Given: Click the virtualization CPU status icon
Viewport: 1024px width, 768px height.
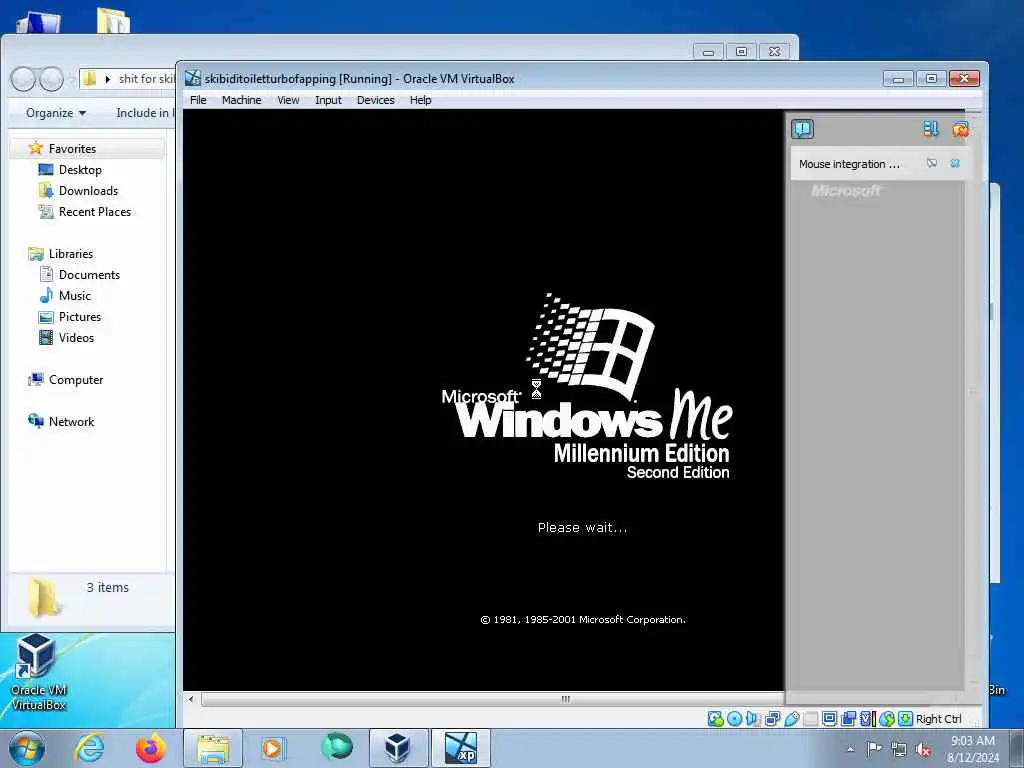Looking at the screenshot, I should pyautogui.click(x=867, y=719).
